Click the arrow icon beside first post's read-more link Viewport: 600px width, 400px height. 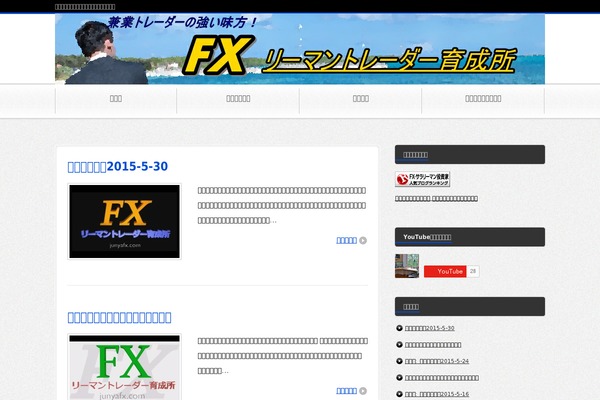coord(363,240)
